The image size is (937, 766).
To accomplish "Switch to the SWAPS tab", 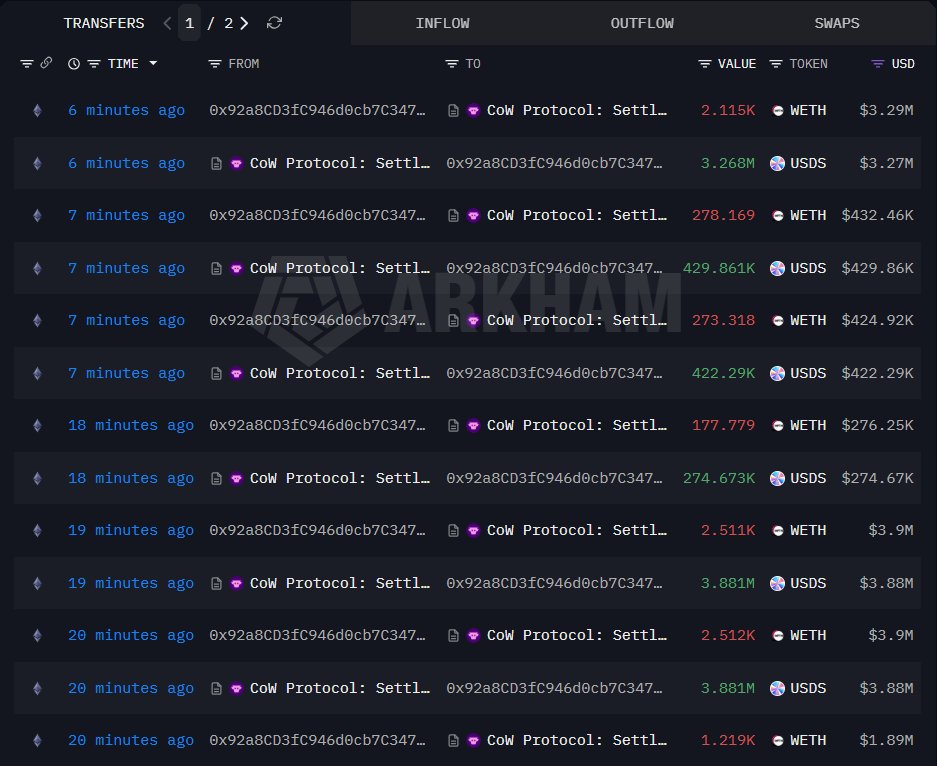I will pyautogui.click(x=837, y=23).
